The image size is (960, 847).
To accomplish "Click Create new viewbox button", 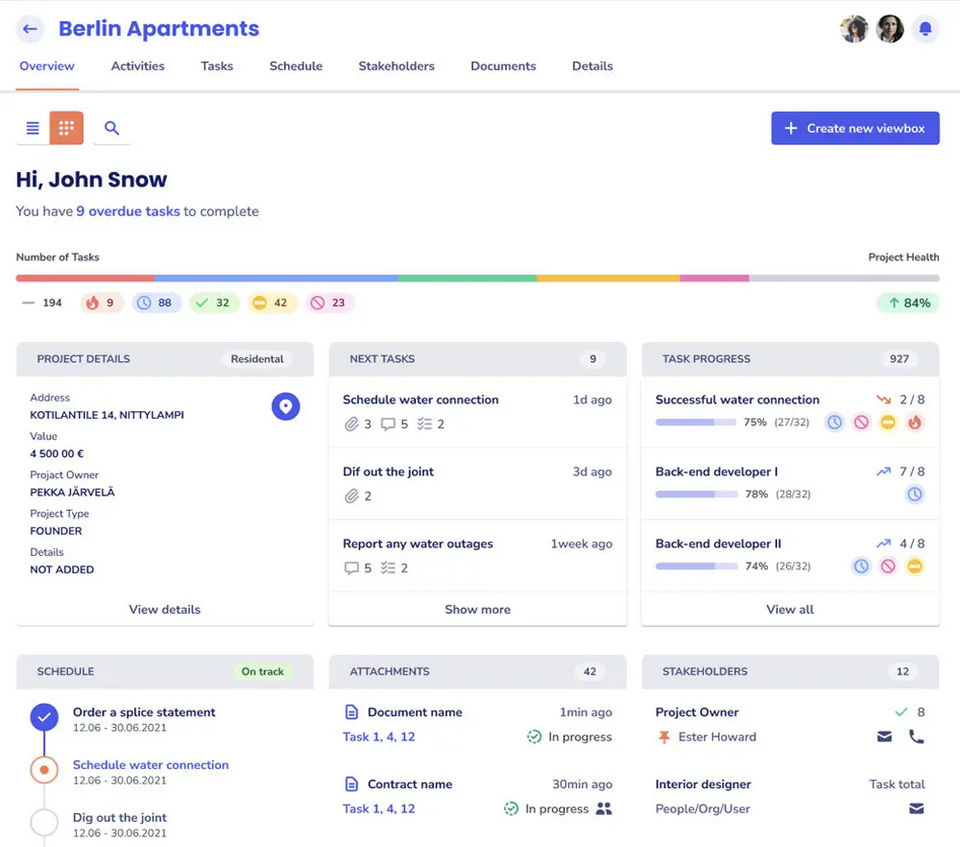I will 855,128.
